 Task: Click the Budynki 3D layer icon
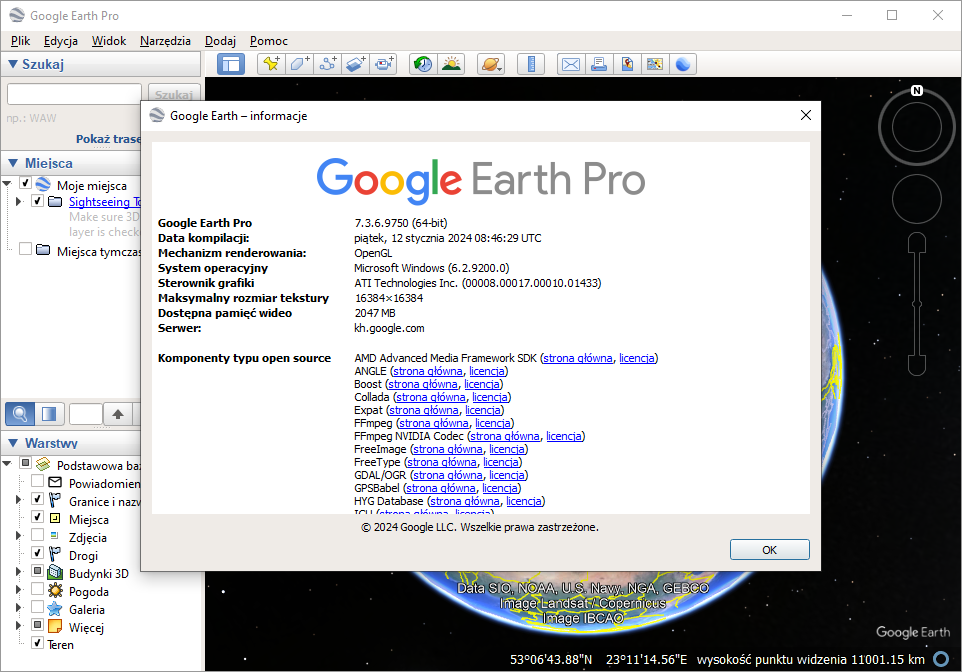pos(55,573)
